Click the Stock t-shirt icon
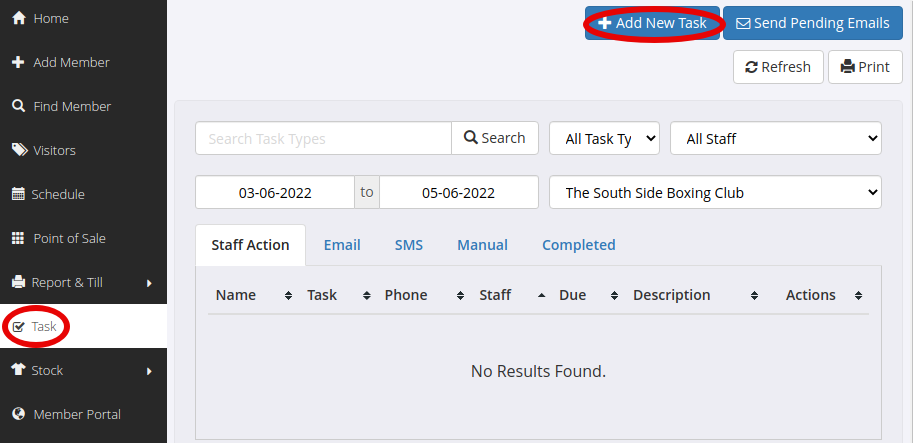Screen dimensions: 913x443 click(x=19, y=369)
